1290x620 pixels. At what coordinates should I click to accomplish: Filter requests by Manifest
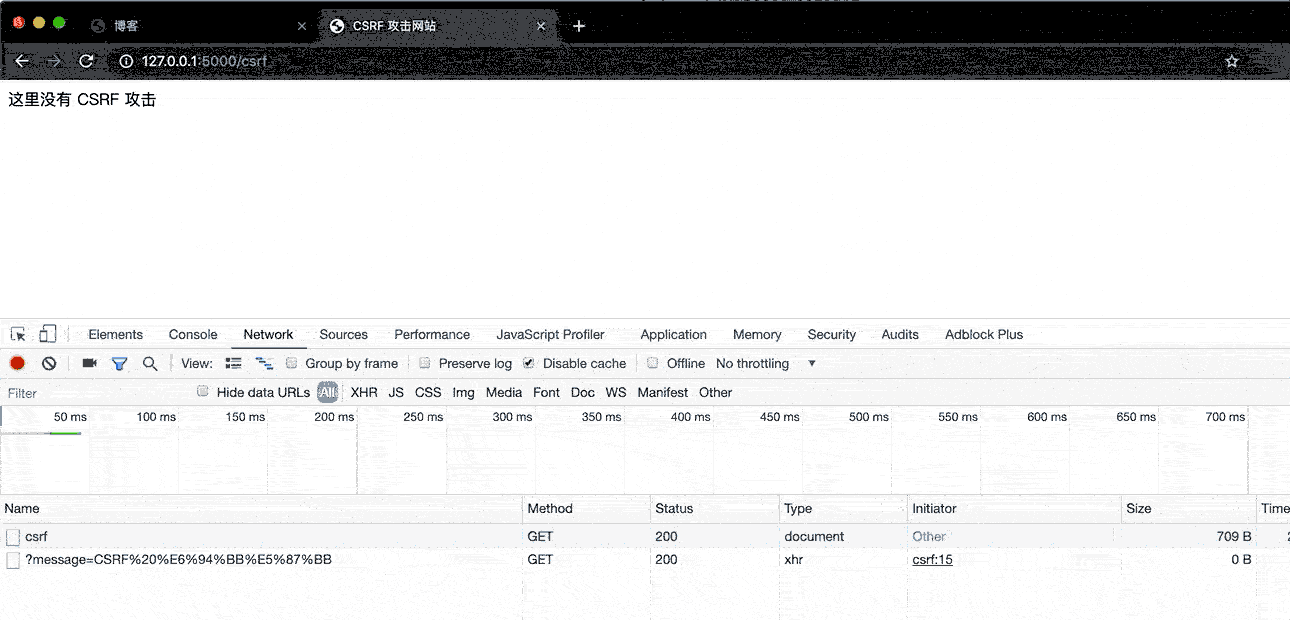663,392
